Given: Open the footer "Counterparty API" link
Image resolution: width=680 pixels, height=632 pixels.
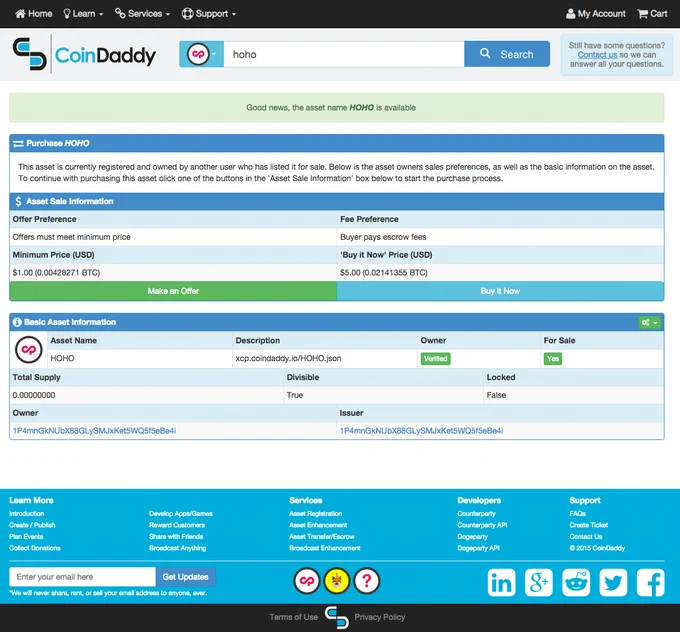Looking at the screenshot, I should (482, 525).
